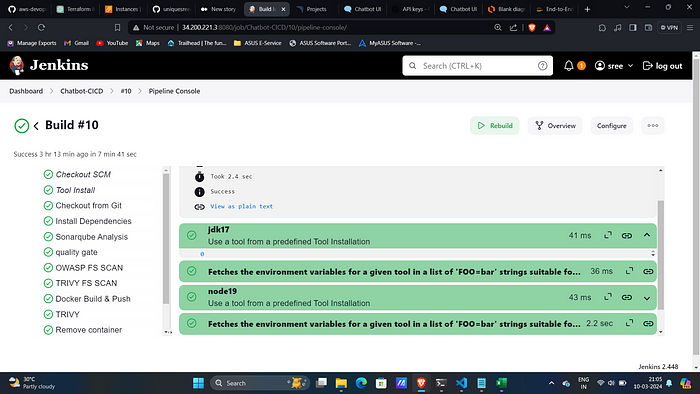Expand the node19 step

tap(647, 298)
